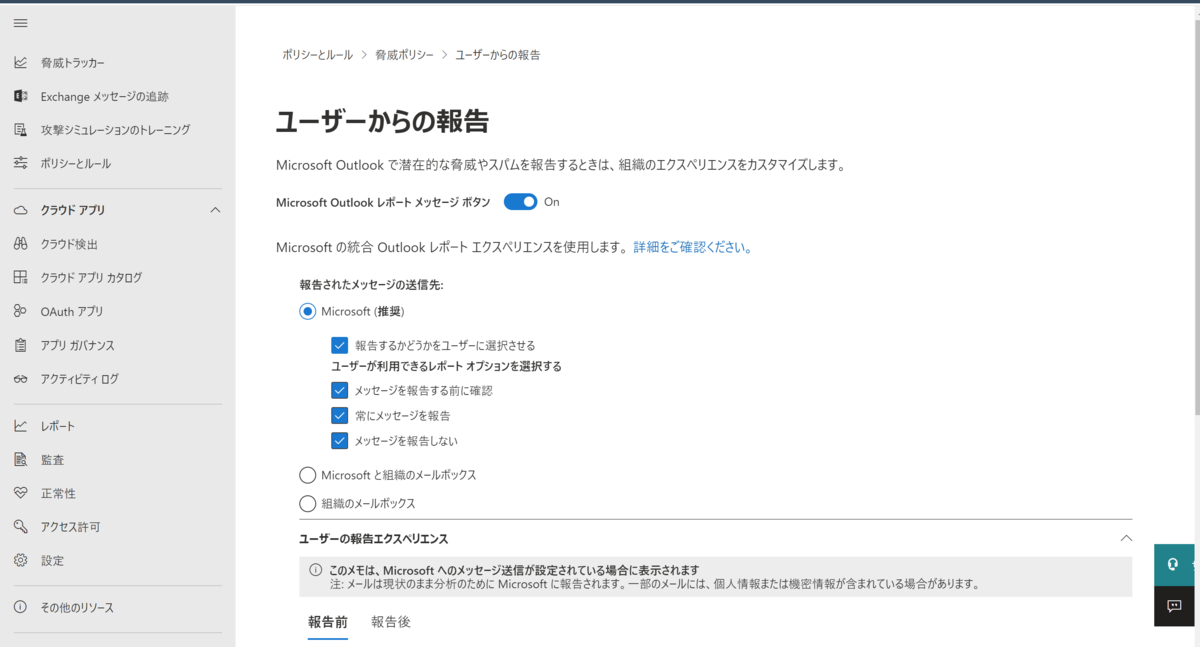Open the feedback chat floating button

[1174, 606]
